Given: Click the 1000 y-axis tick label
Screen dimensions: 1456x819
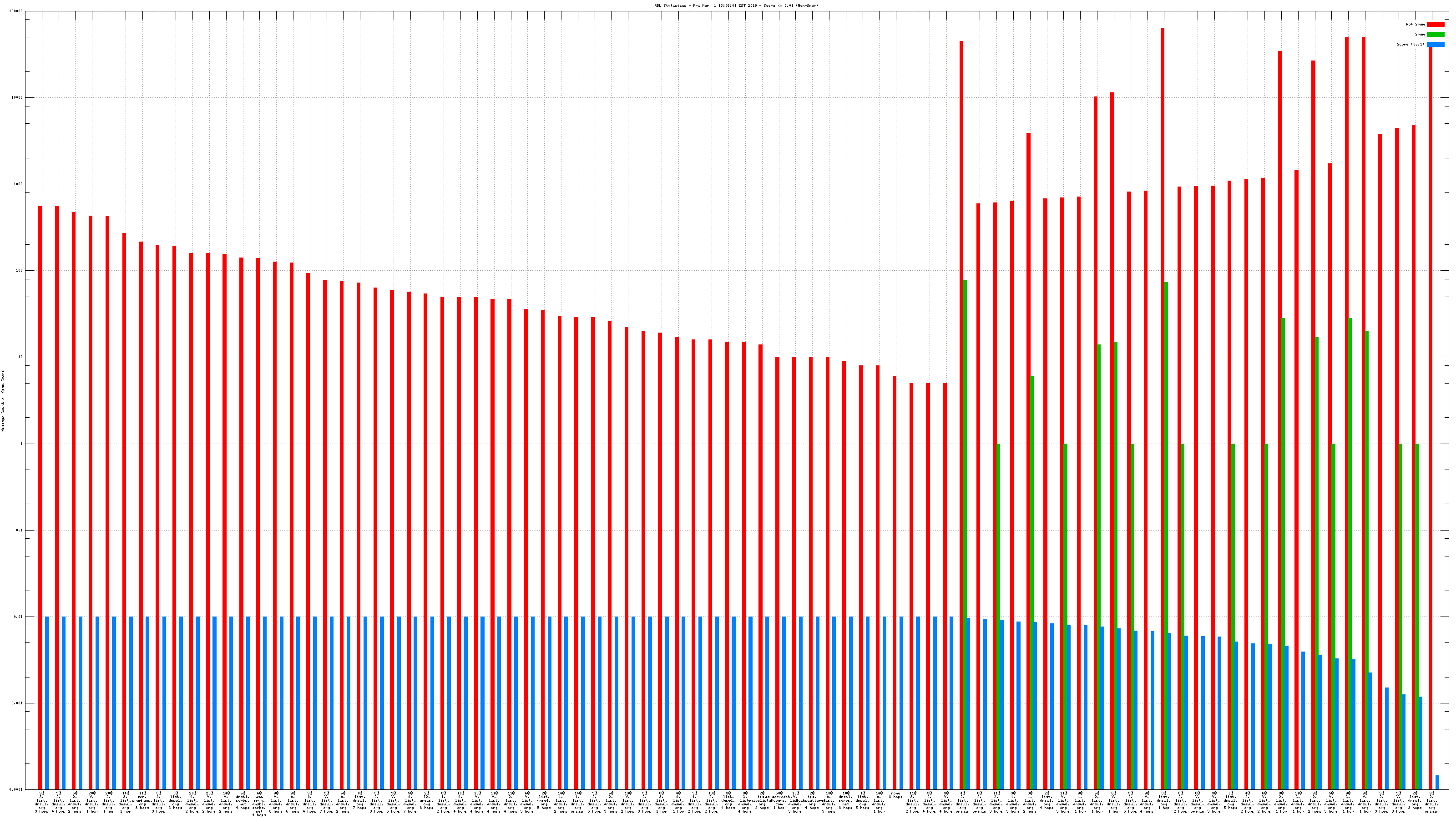Looking at the screenshot, I should click(x=19, y=184).
